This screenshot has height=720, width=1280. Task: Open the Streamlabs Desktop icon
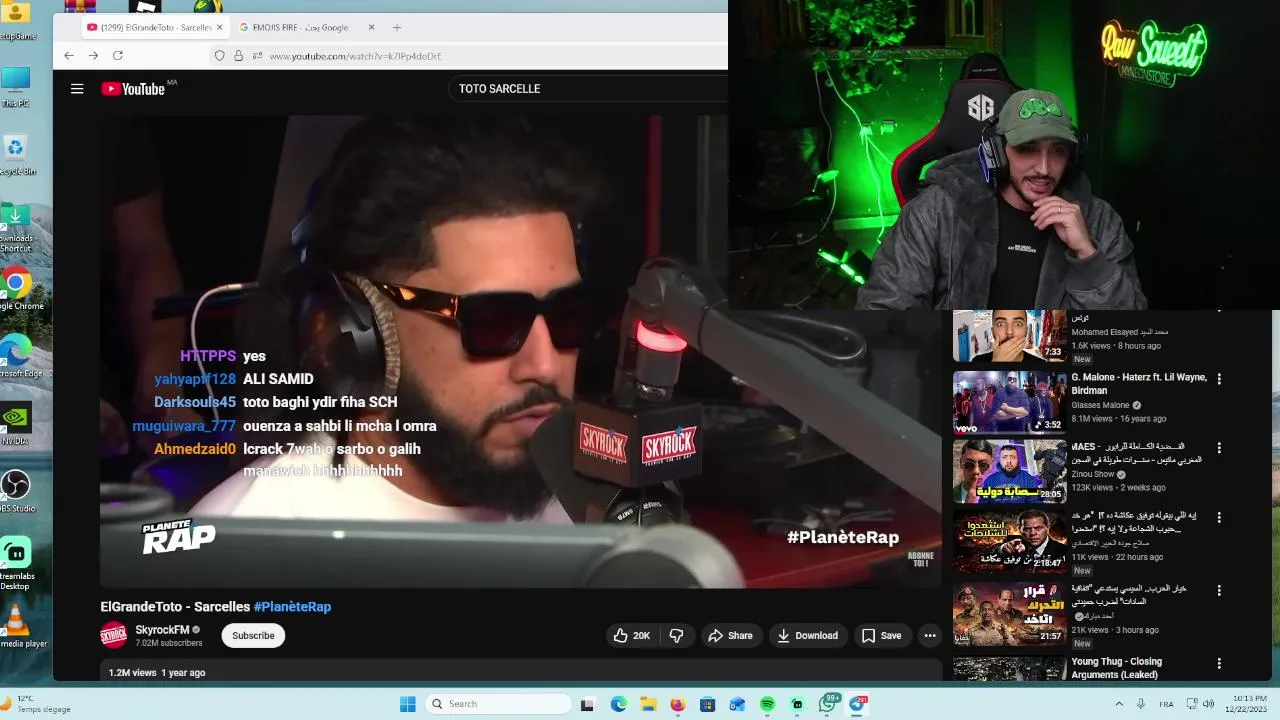(x=15, y=563)
